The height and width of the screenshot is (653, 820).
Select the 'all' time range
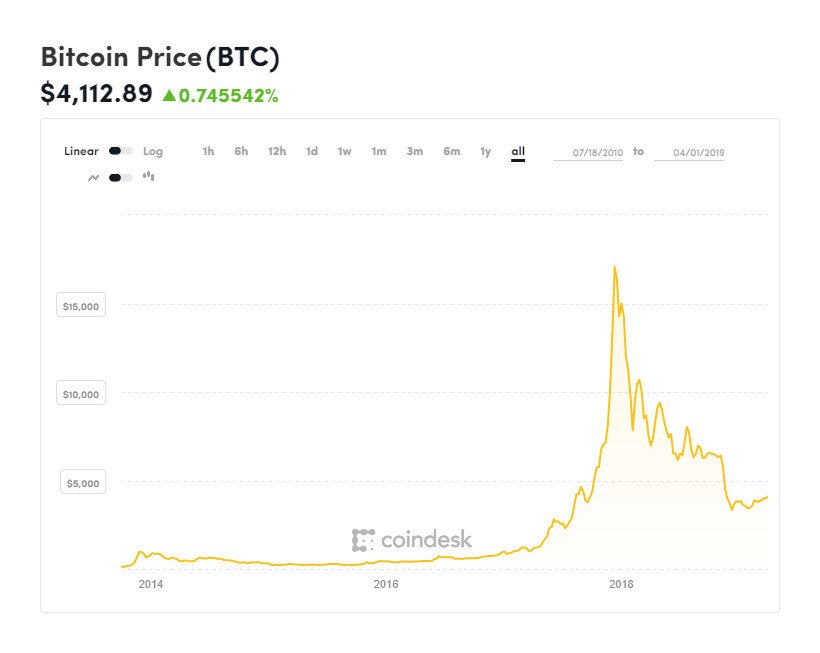coord(518,151)
